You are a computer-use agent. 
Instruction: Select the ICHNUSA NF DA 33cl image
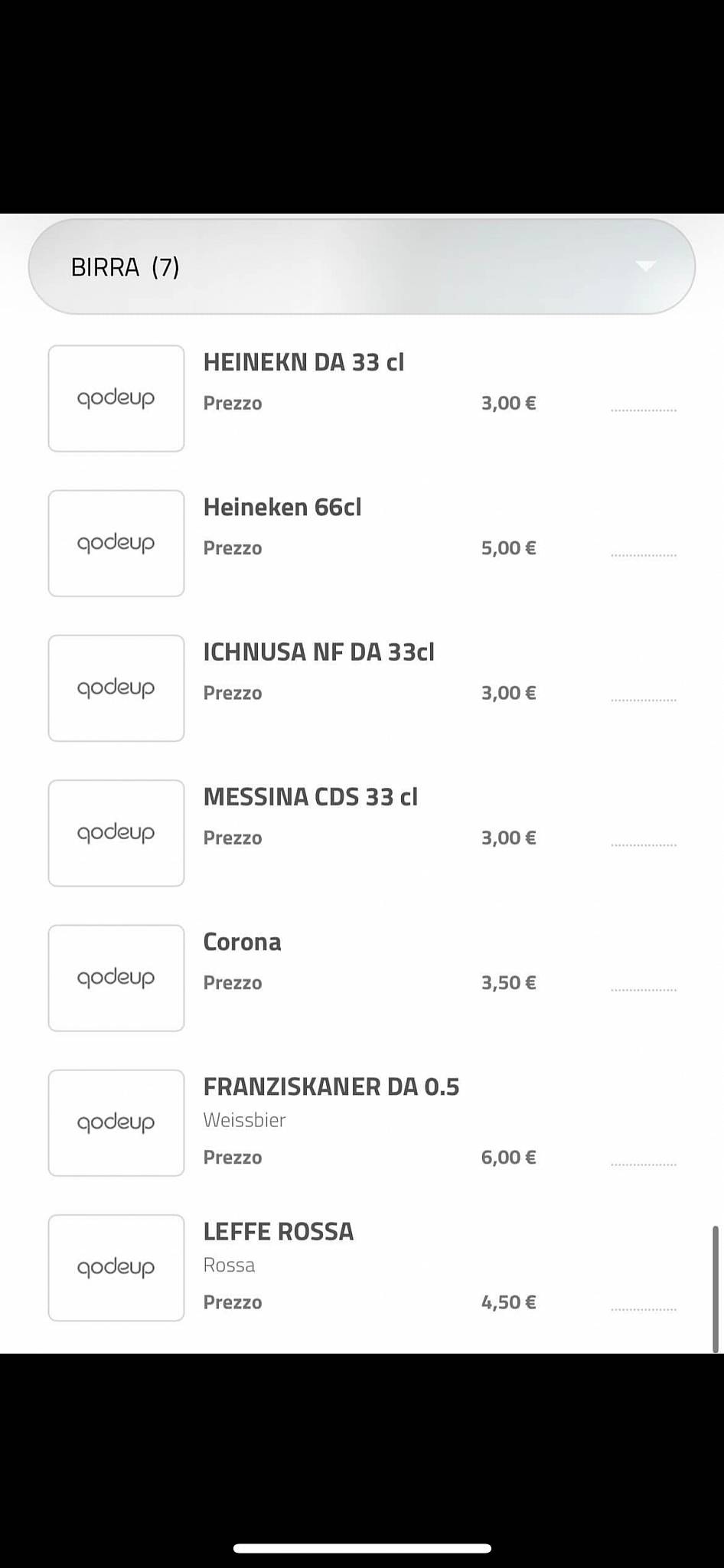116,688
